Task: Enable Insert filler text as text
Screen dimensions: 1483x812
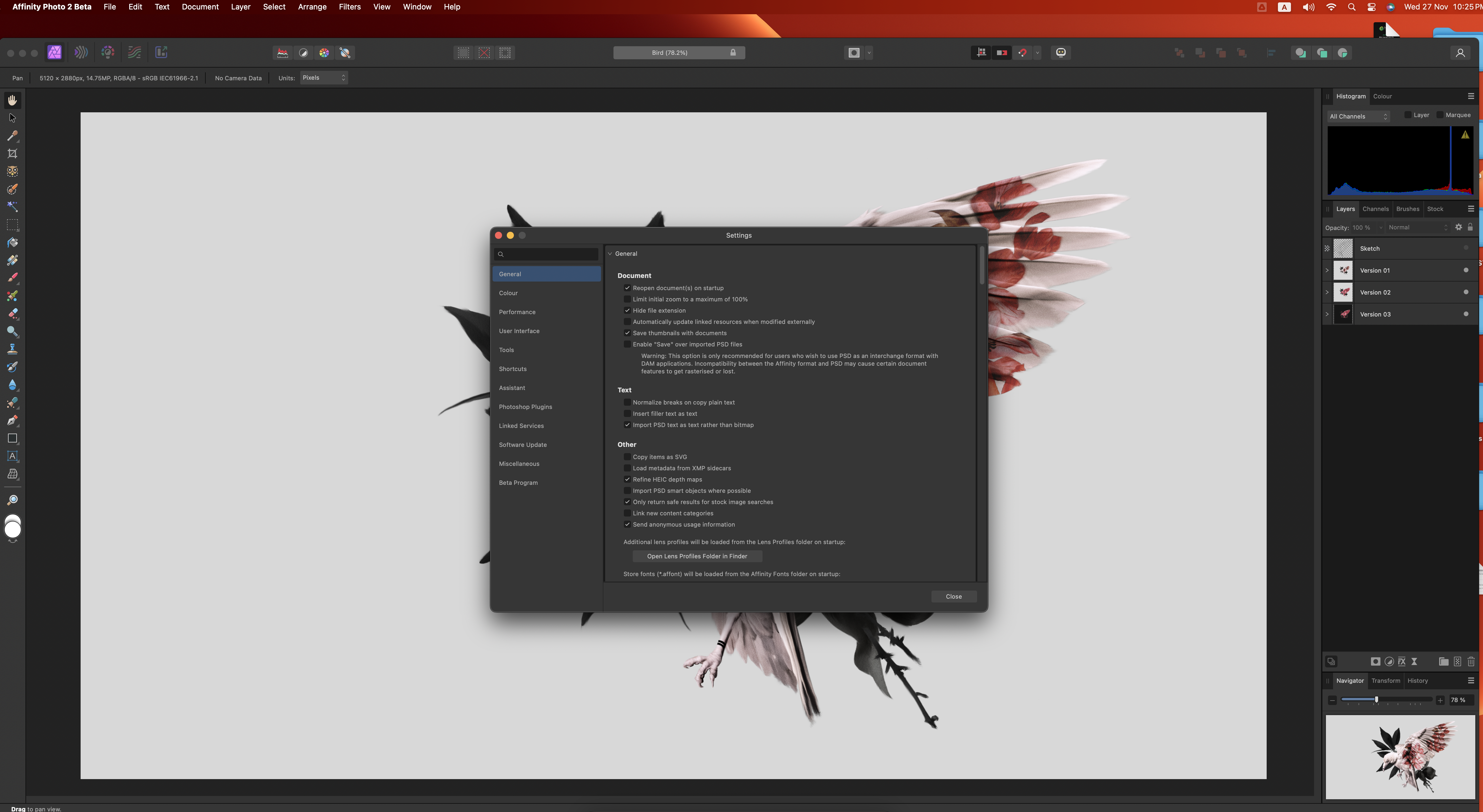Action: click(627, 414)
